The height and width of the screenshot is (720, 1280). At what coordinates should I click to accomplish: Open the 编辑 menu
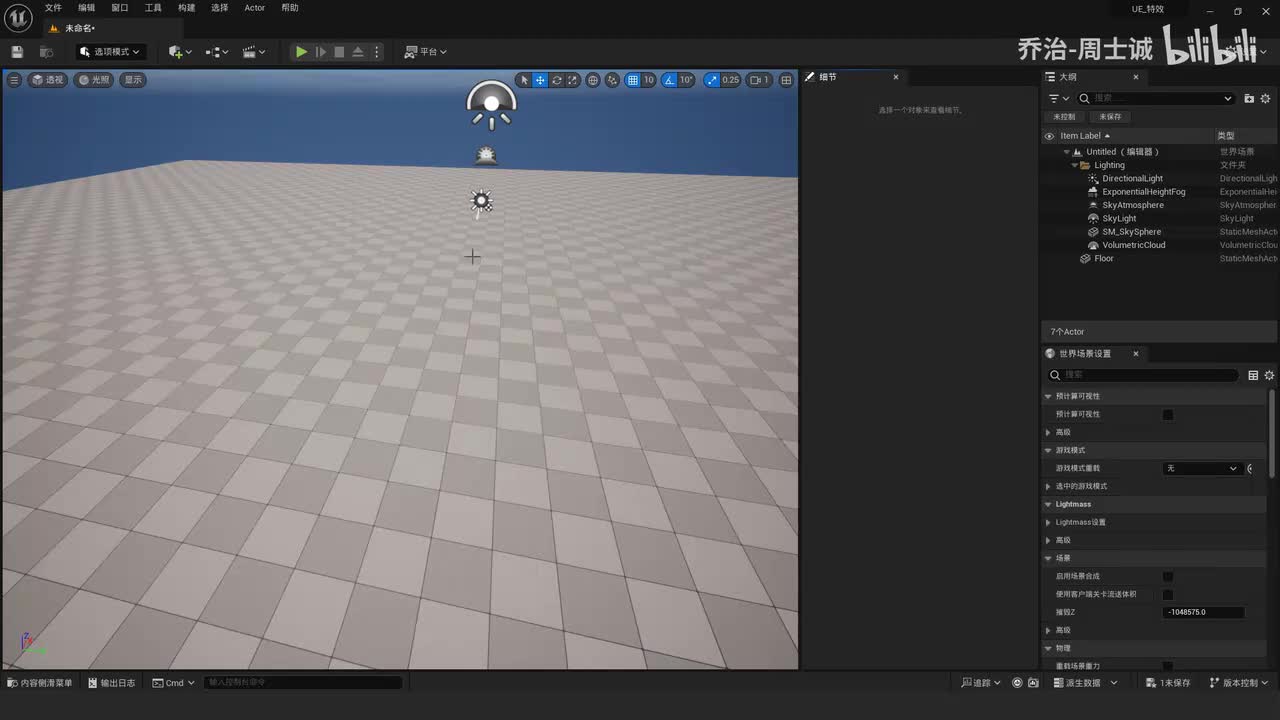(x=87, y=8)
